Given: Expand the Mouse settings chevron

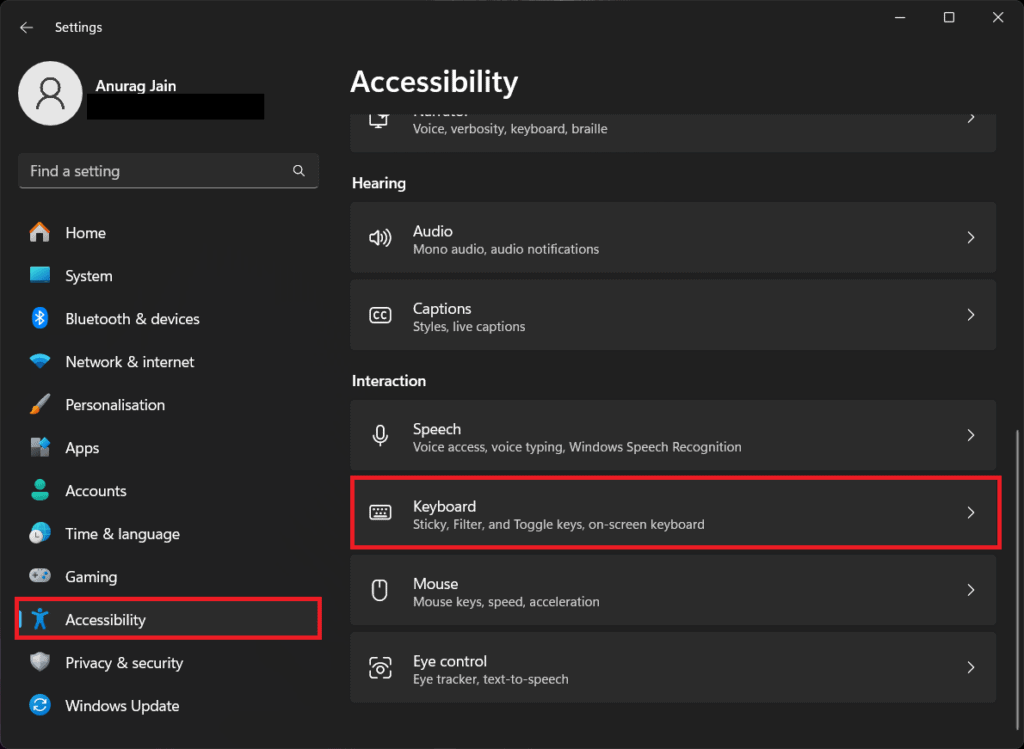Looking at the screenshot, I should [x=970, y=590].
